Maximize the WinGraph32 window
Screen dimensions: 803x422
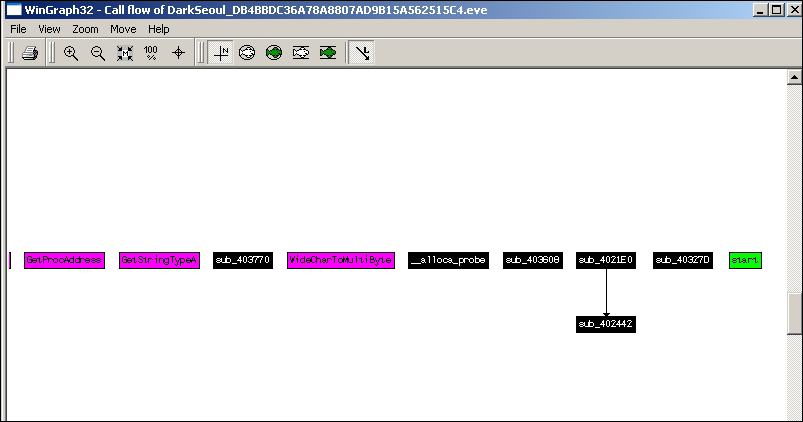[776, 10]
